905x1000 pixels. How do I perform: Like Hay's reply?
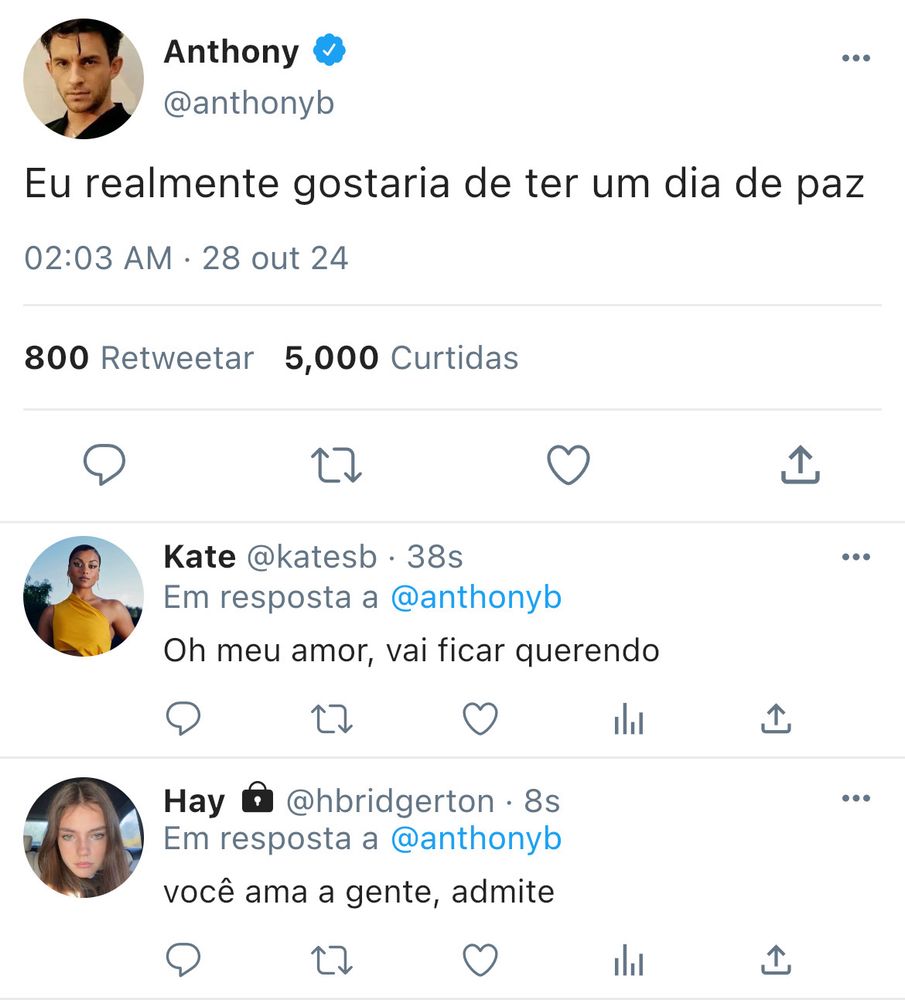point(480,960)
